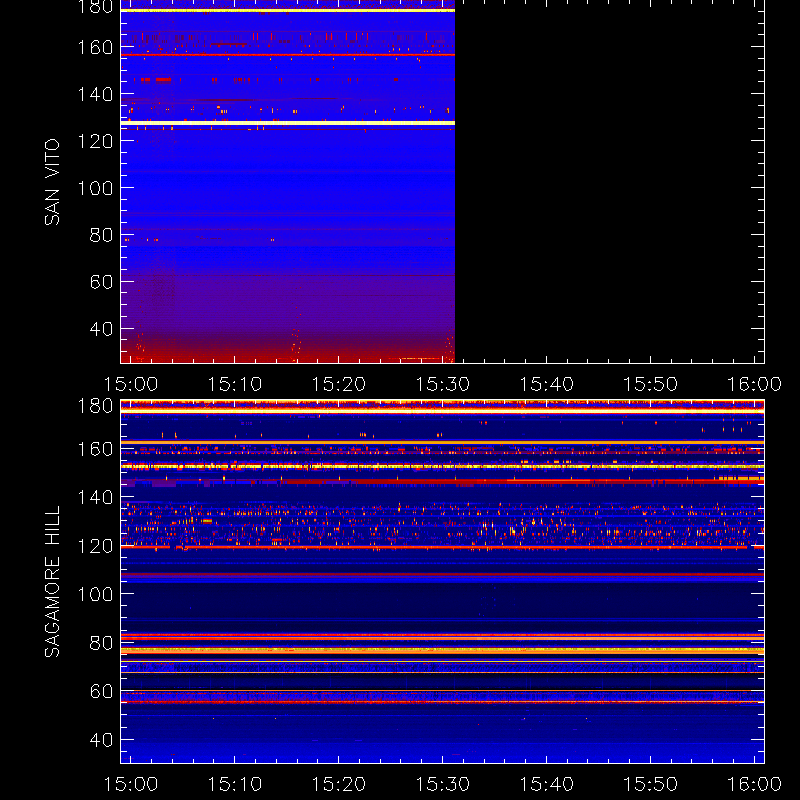This screenshot has height=800, width=800.
Task: Click 15:00 time label below Sagamore Hill plot
Action: [131, 784]
